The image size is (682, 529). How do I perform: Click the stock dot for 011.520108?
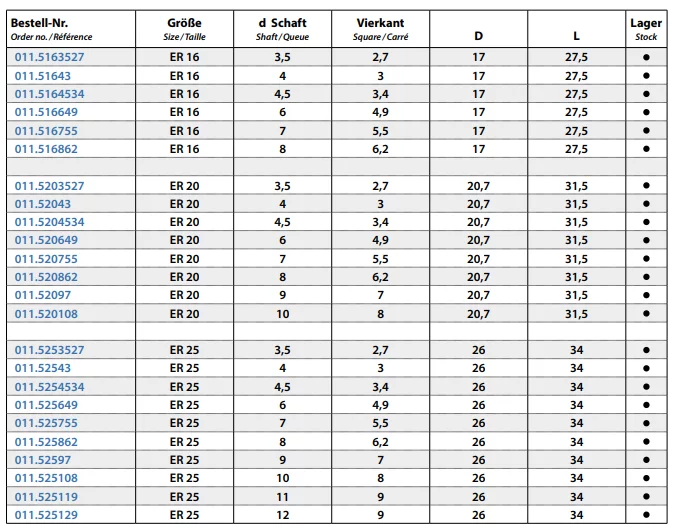click(x=646, y=313)
